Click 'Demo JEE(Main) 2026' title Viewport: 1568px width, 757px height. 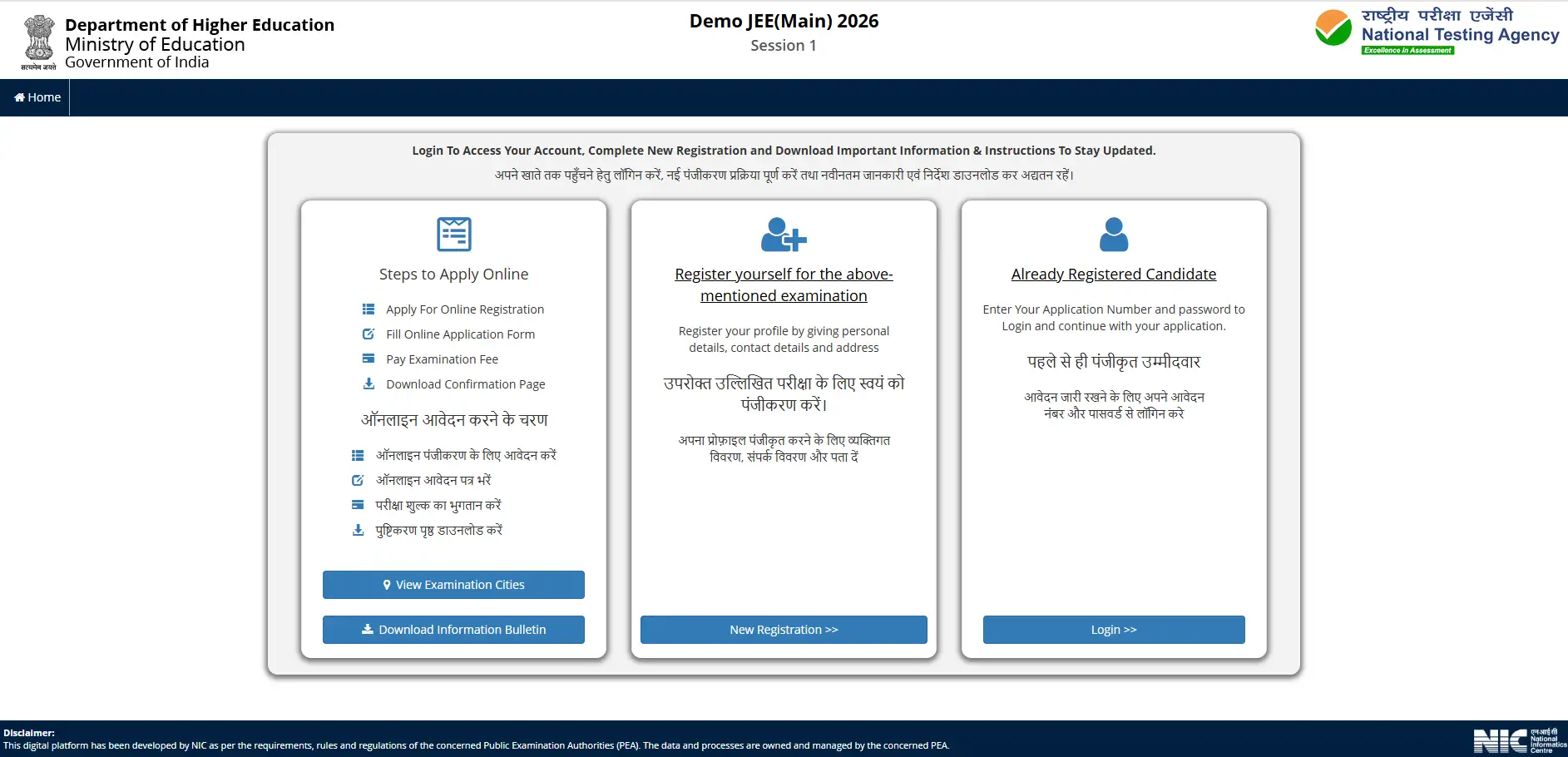click(x=784, y=22)
